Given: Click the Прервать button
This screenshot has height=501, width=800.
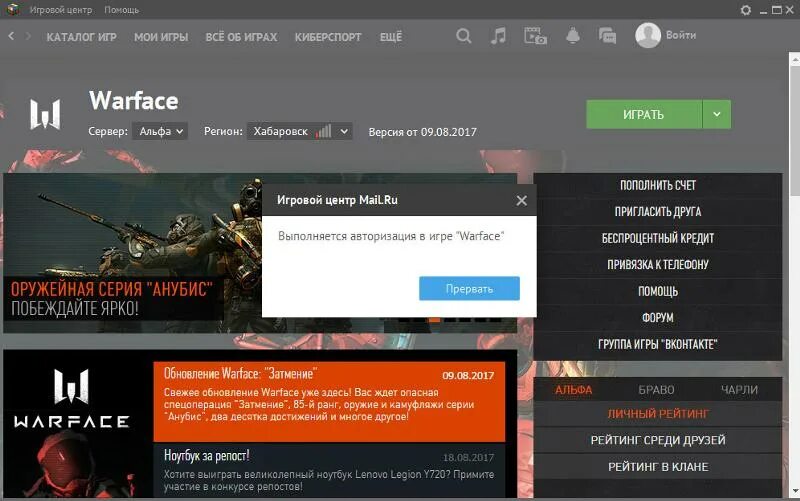Looking at the screenshot, I should [x=469, y=289].
